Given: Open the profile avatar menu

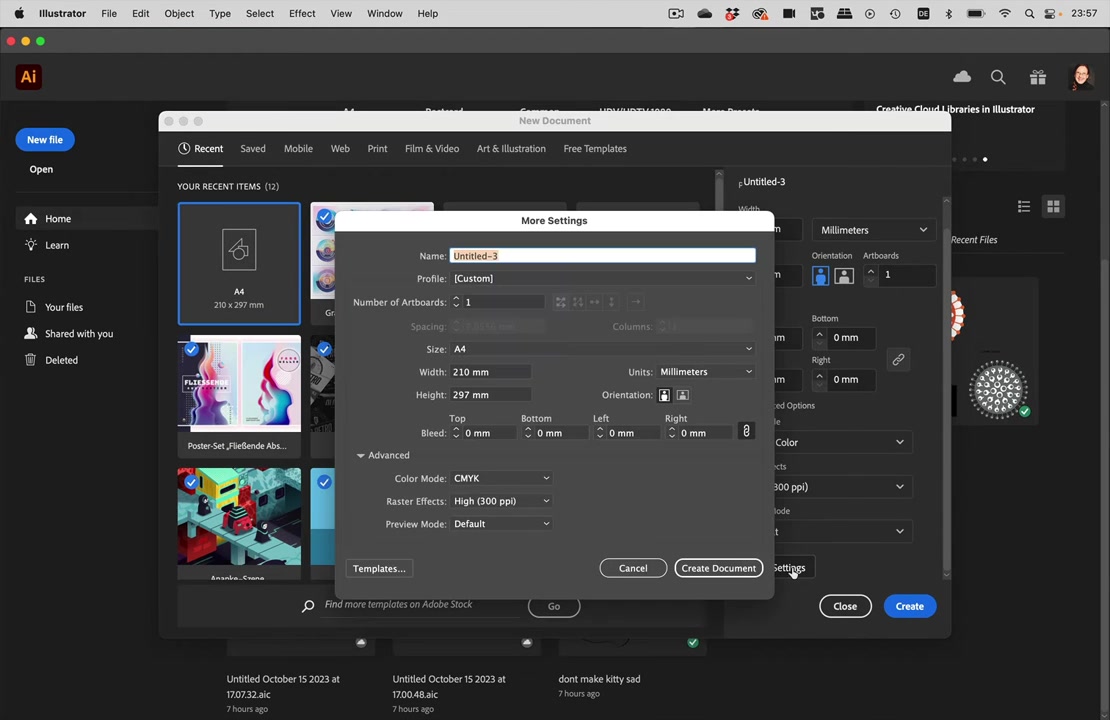Looking at the screenshot, I should click(x=1081, y=77).
